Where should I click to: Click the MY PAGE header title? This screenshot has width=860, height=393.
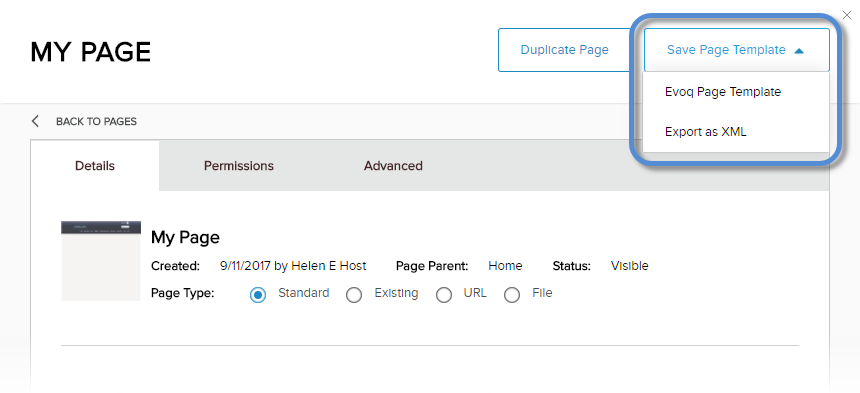(x=90, y=52)
